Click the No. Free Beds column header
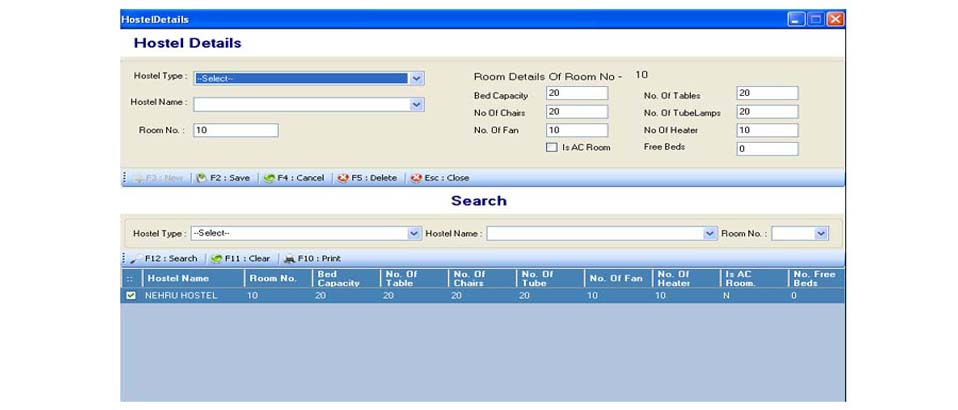 pos(817,279)
